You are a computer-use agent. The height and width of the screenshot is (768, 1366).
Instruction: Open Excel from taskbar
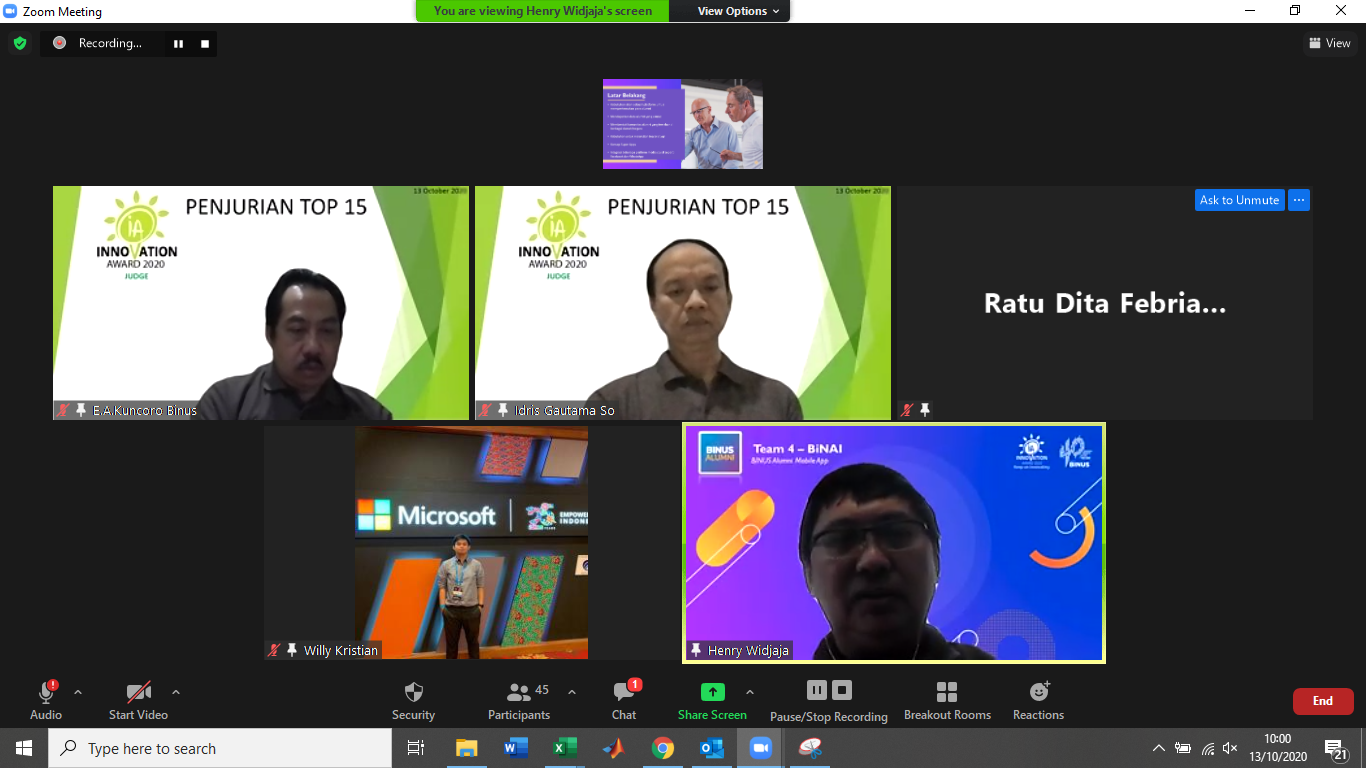pos(565,748)
